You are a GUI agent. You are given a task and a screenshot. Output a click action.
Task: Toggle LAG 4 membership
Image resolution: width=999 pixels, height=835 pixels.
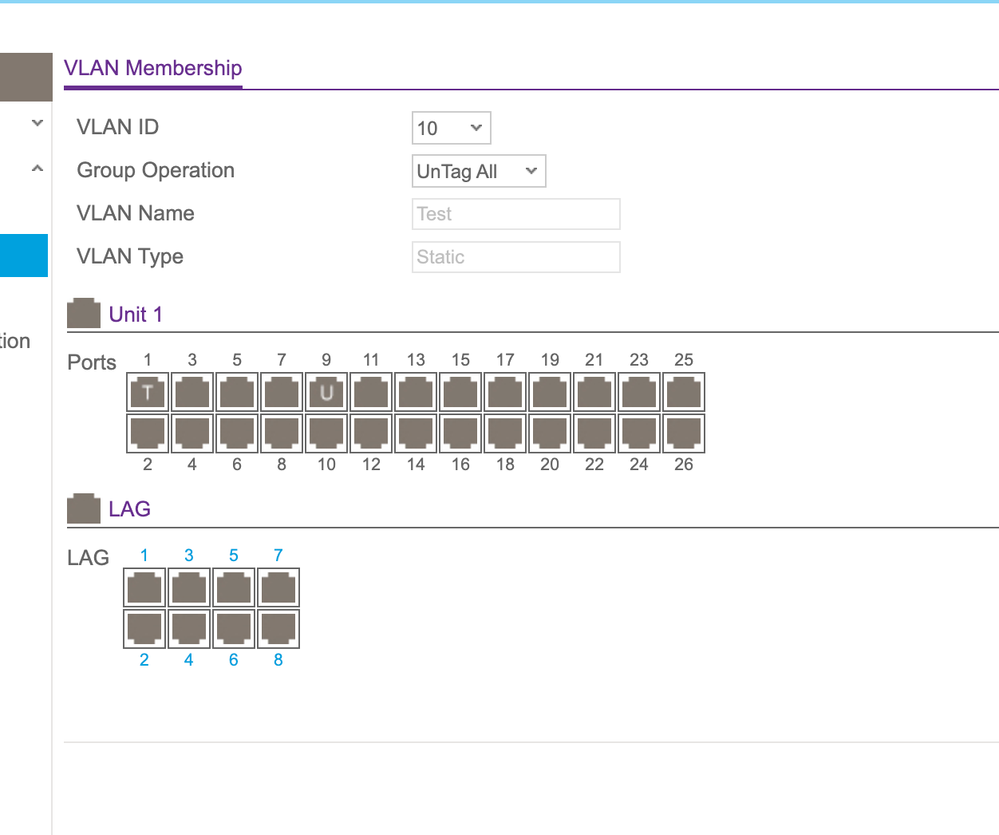click(x=189, y=629)
